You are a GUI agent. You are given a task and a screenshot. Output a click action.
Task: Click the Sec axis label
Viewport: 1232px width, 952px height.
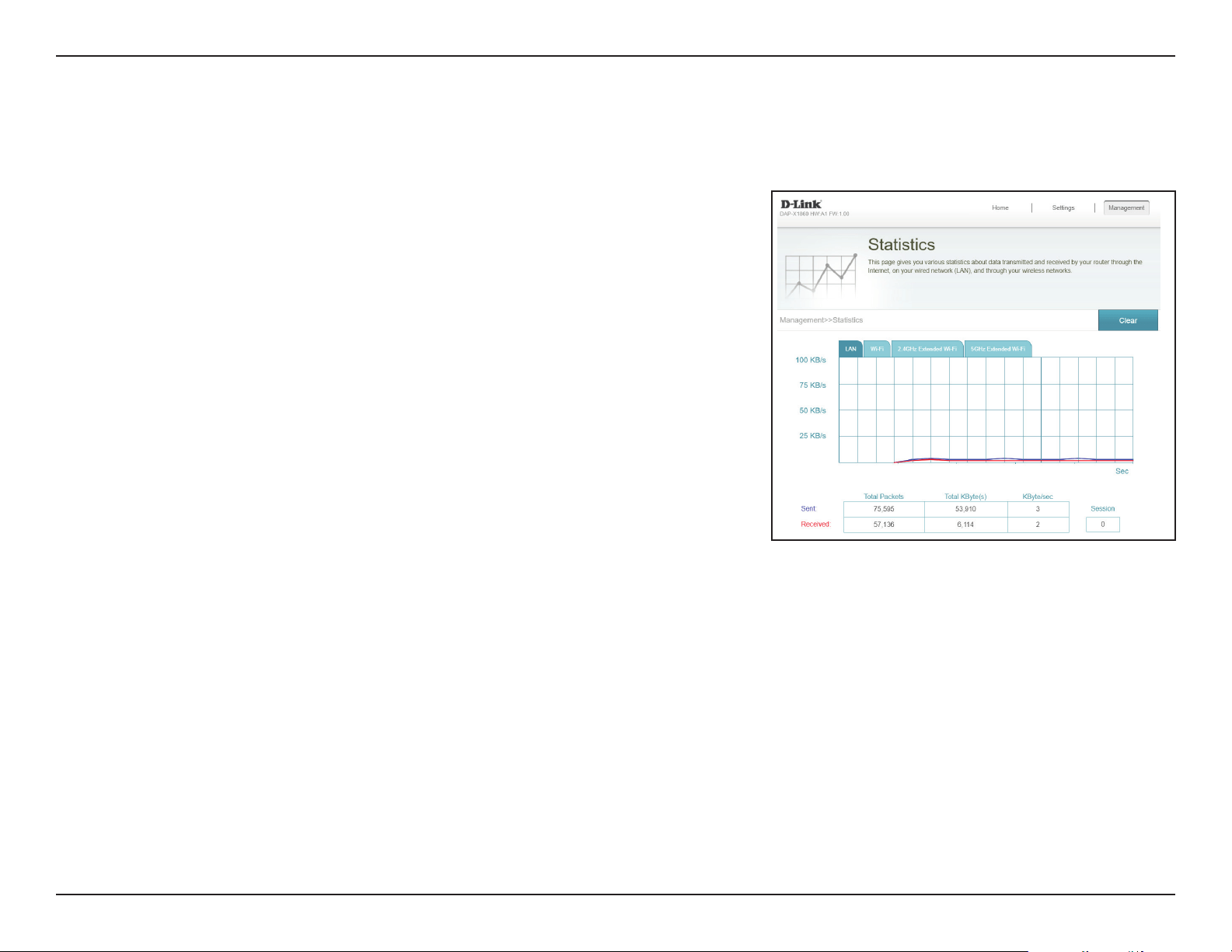[1122, 471]
